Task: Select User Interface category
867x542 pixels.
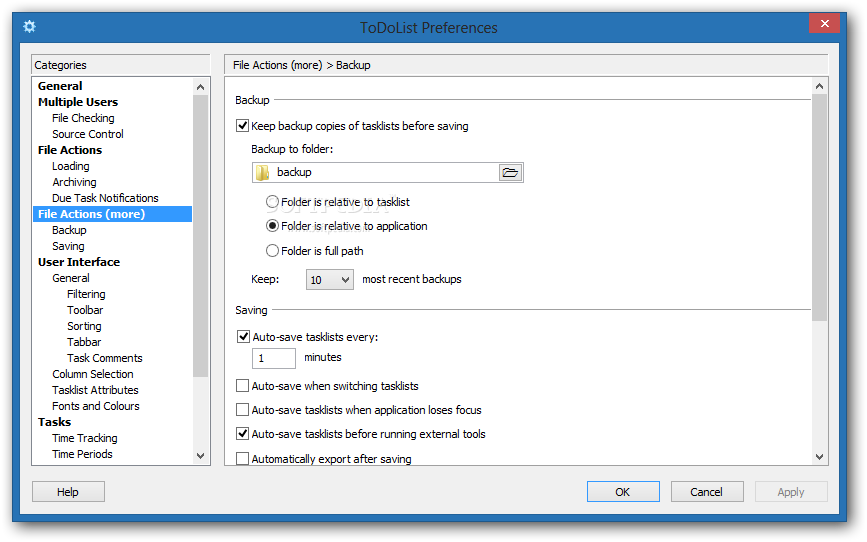Action: pyautogui.click(x=79, y=262)
